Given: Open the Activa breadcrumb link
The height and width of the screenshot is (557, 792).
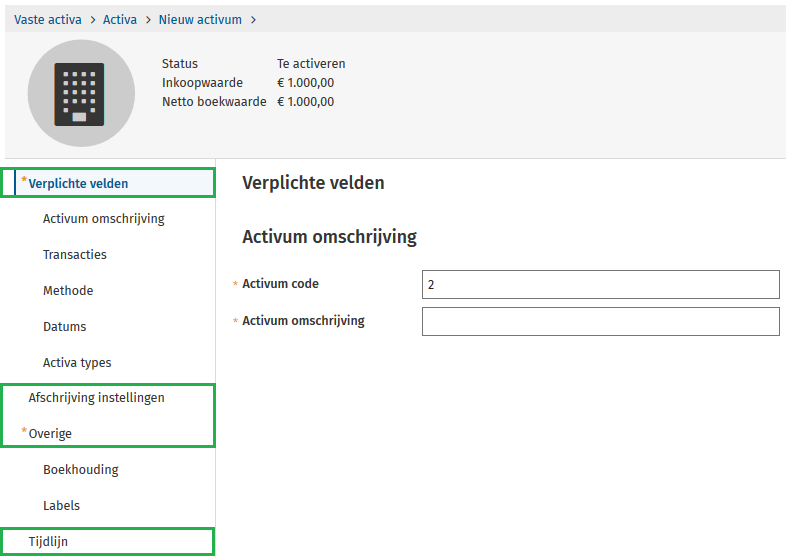Looking at the screenshot, I should (x=120, y=20).
